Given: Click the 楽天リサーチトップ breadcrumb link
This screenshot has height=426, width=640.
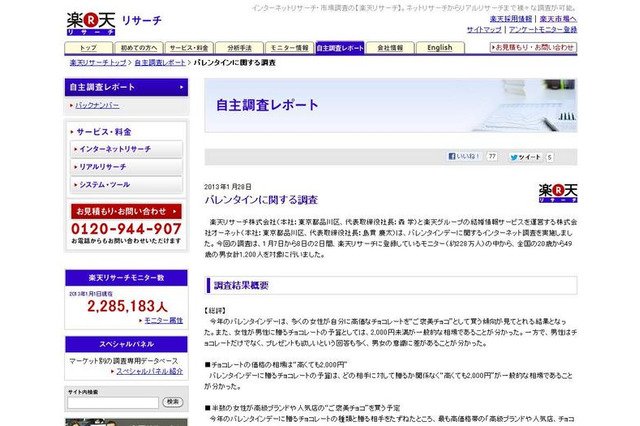Looking at the screenshot, I should [98, 62].
